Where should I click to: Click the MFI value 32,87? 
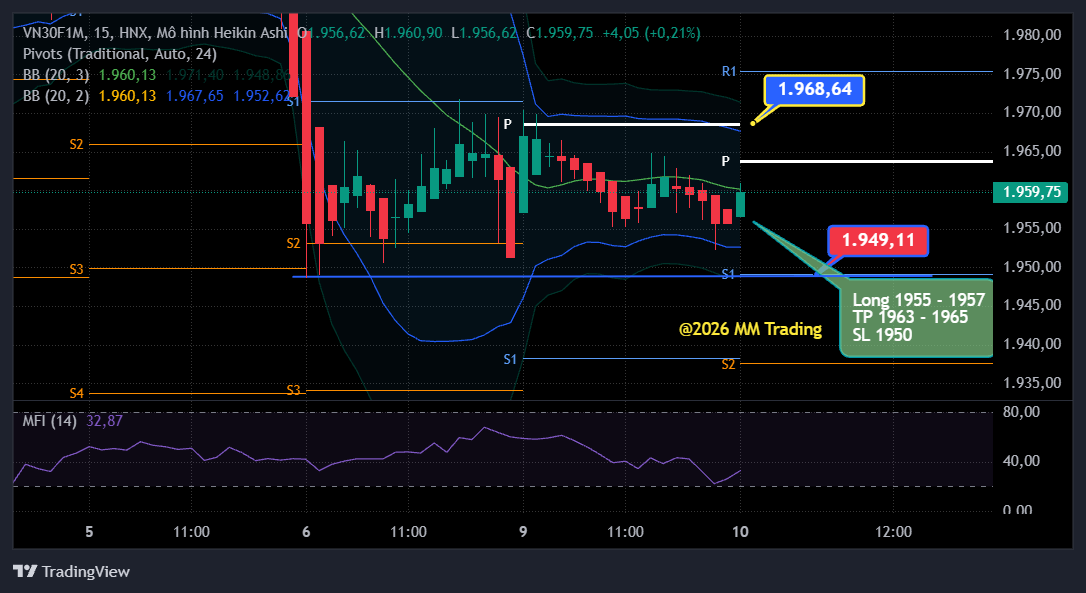pyautogui.click(x=104, y=421)
